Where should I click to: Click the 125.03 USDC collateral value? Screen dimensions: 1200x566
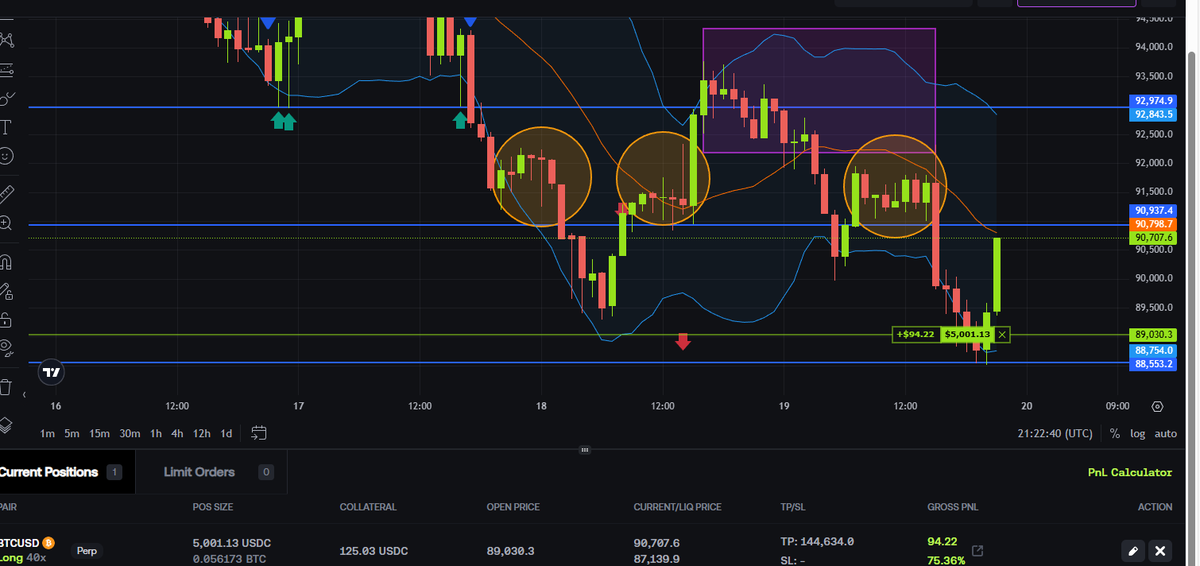click(x=374, y=550)
